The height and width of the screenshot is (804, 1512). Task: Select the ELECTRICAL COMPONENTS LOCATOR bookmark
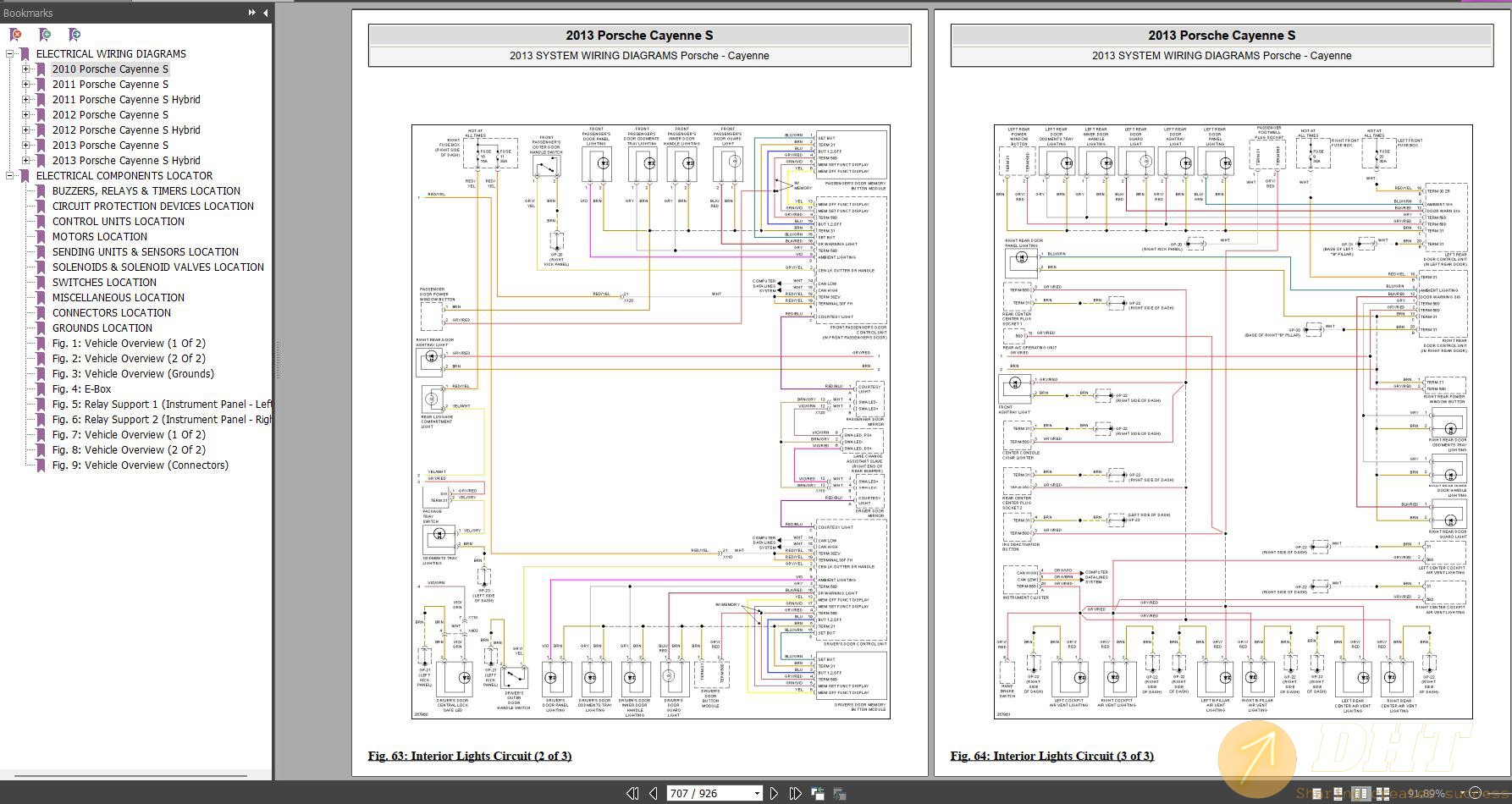coord(124,176)
